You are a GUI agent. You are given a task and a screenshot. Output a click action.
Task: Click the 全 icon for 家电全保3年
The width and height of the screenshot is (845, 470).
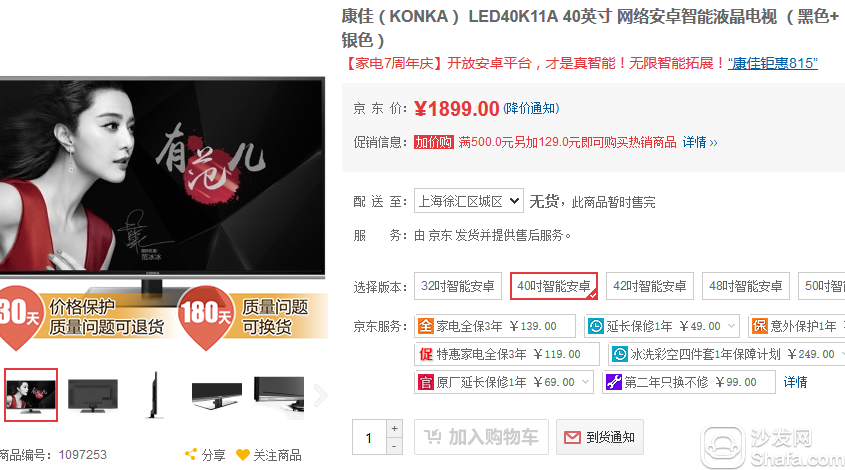[425, 326]
